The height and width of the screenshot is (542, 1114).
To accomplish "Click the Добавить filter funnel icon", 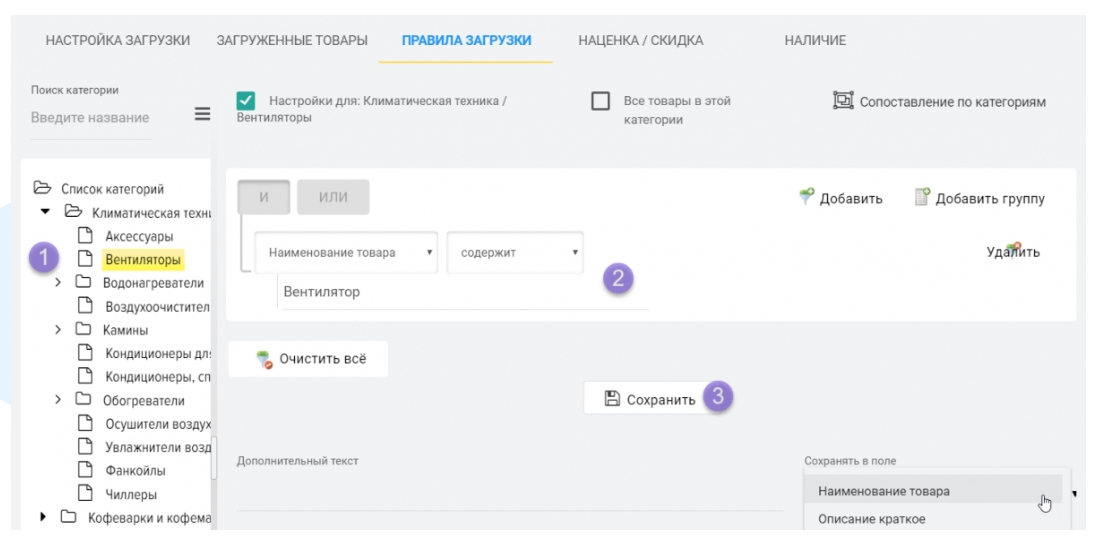I will tap(806, 197).
